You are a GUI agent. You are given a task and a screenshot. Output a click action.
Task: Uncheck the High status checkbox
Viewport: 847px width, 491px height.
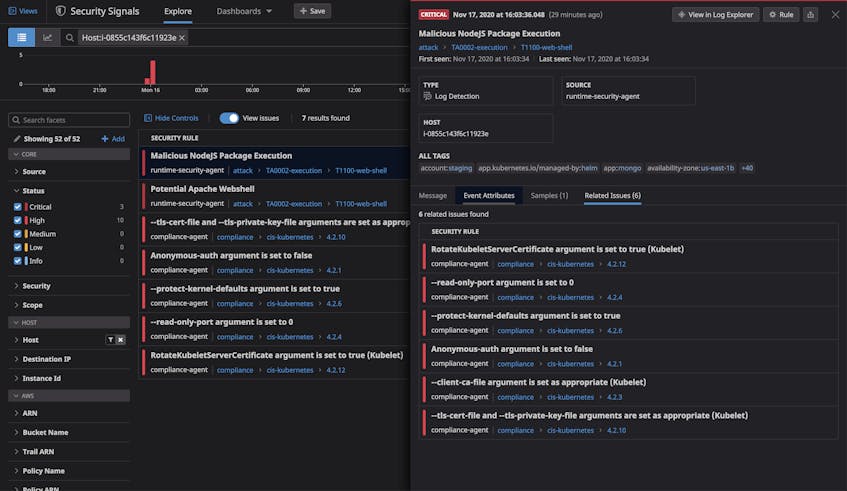pos(18,220)
